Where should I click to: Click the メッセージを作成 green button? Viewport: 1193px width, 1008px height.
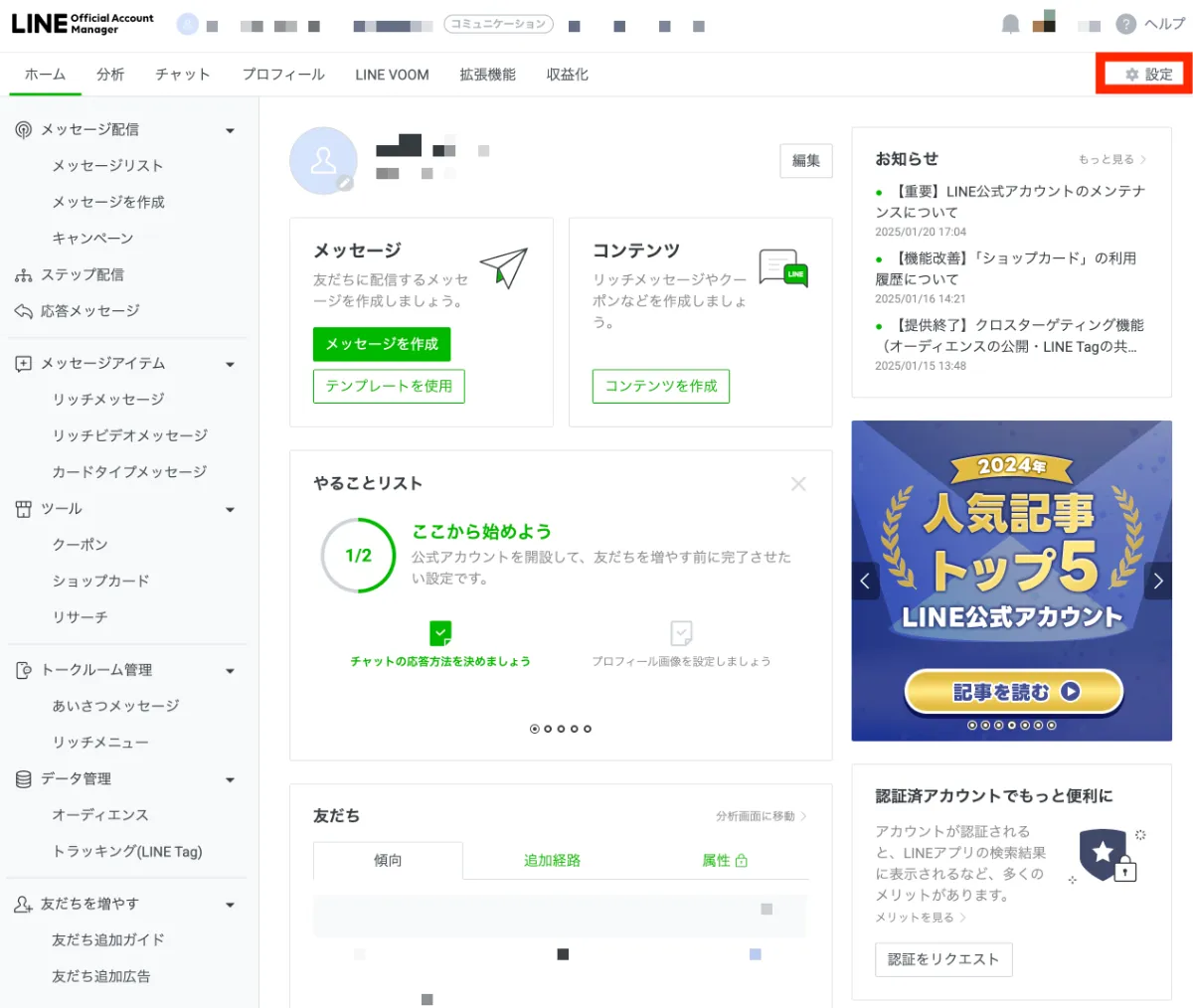[381, 344]
